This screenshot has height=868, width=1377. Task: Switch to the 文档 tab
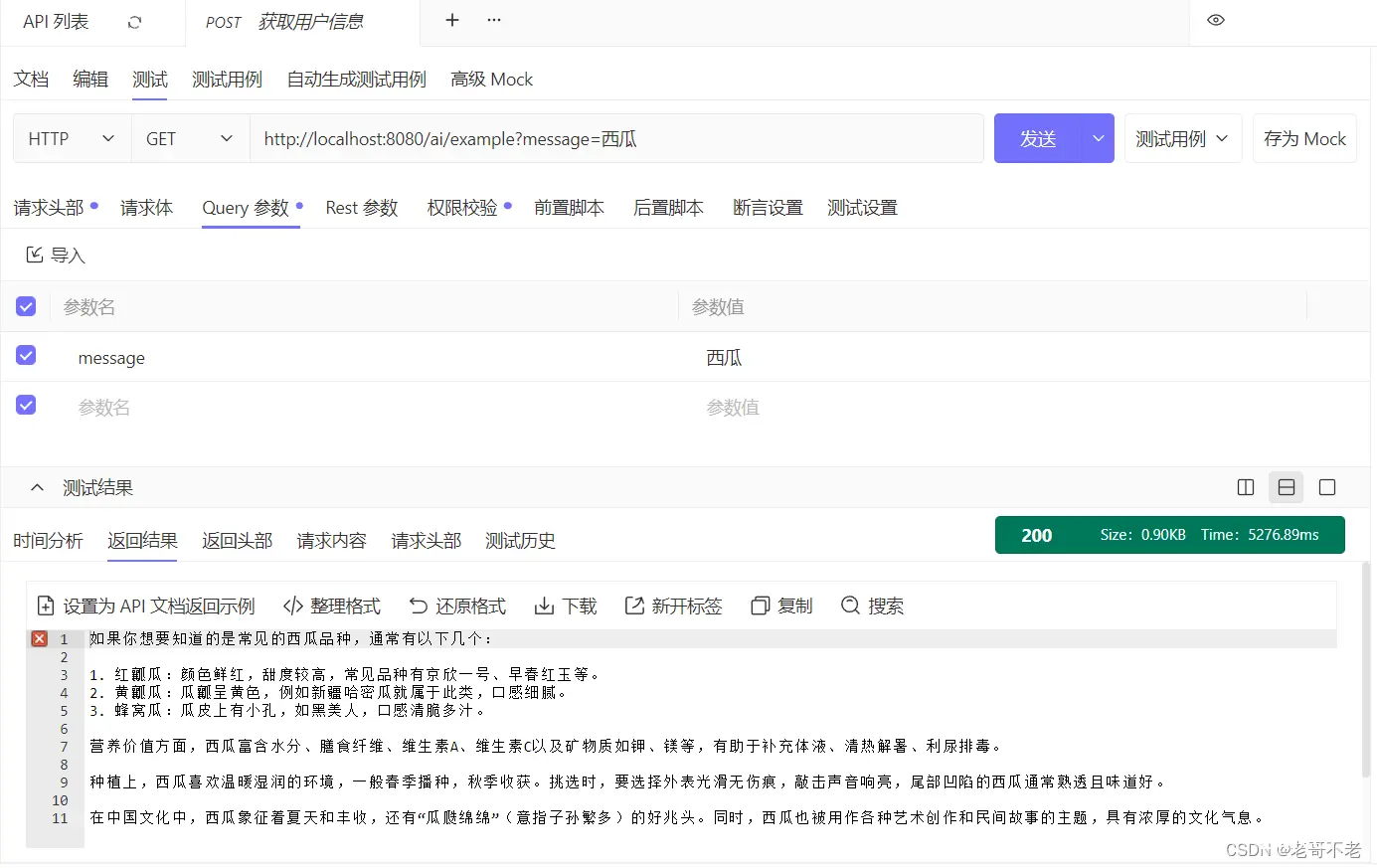[x=31, y=80]
